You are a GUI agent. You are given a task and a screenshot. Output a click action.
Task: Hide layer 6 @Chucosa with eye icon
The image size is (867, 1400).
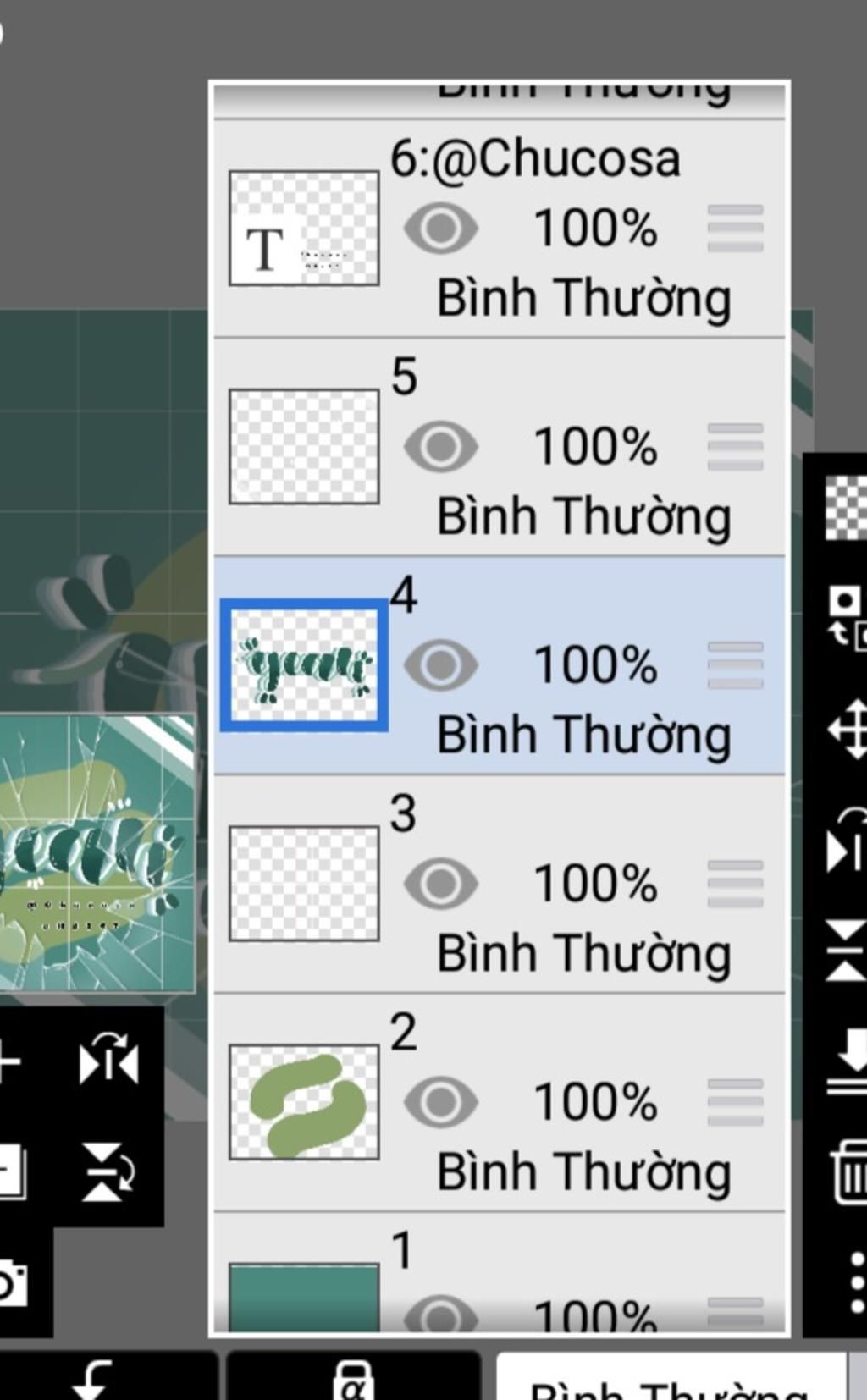point(440,228)
